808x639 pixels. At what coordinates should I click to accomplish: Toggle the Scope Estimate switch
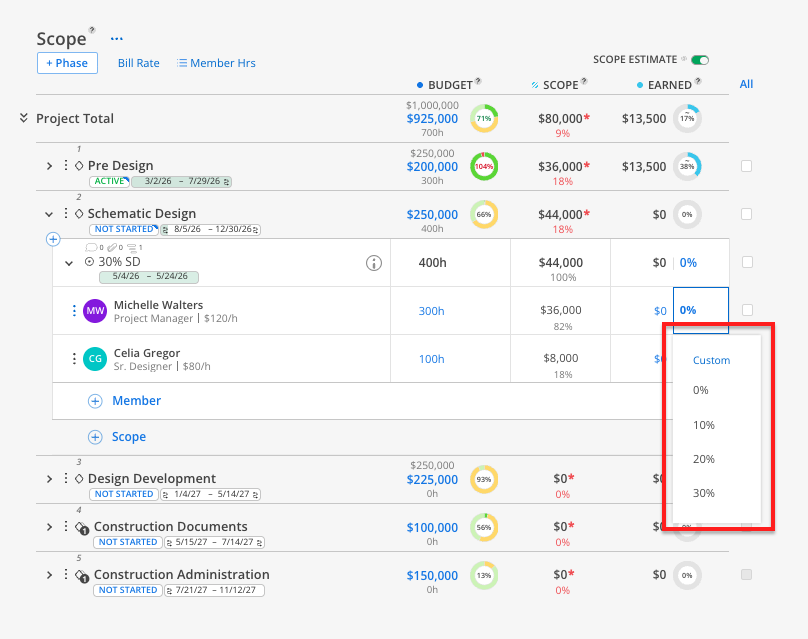tap(700, 60)
